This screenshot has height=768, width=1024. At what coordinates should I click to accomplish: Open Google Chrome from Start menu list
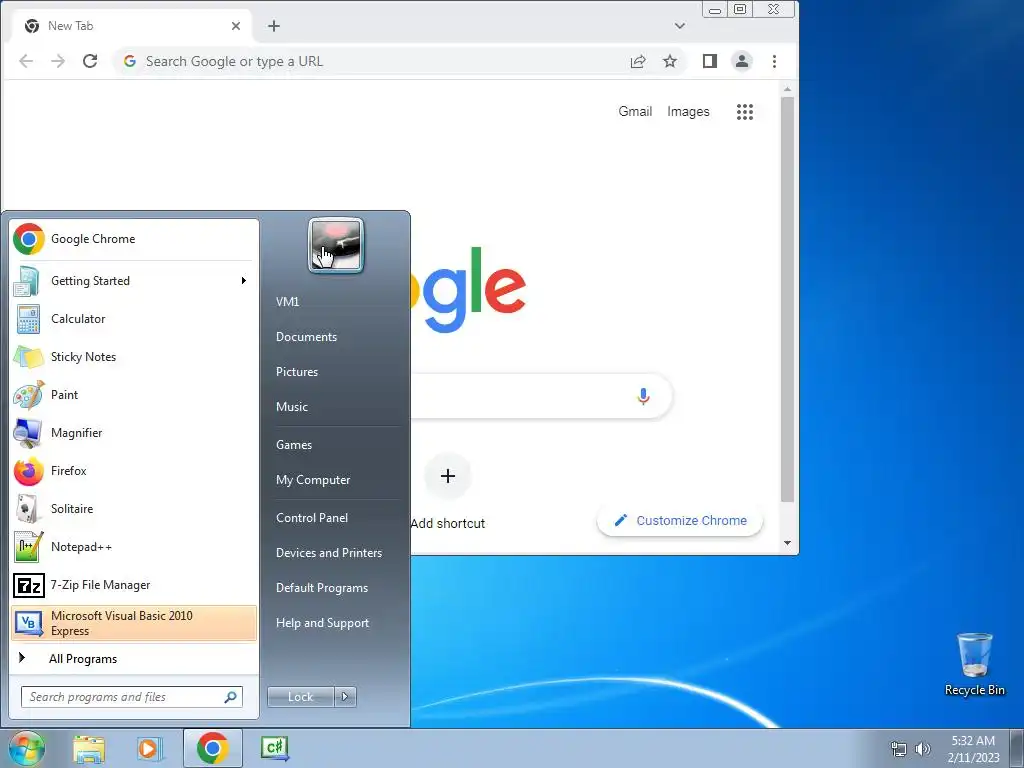[133, 239]
